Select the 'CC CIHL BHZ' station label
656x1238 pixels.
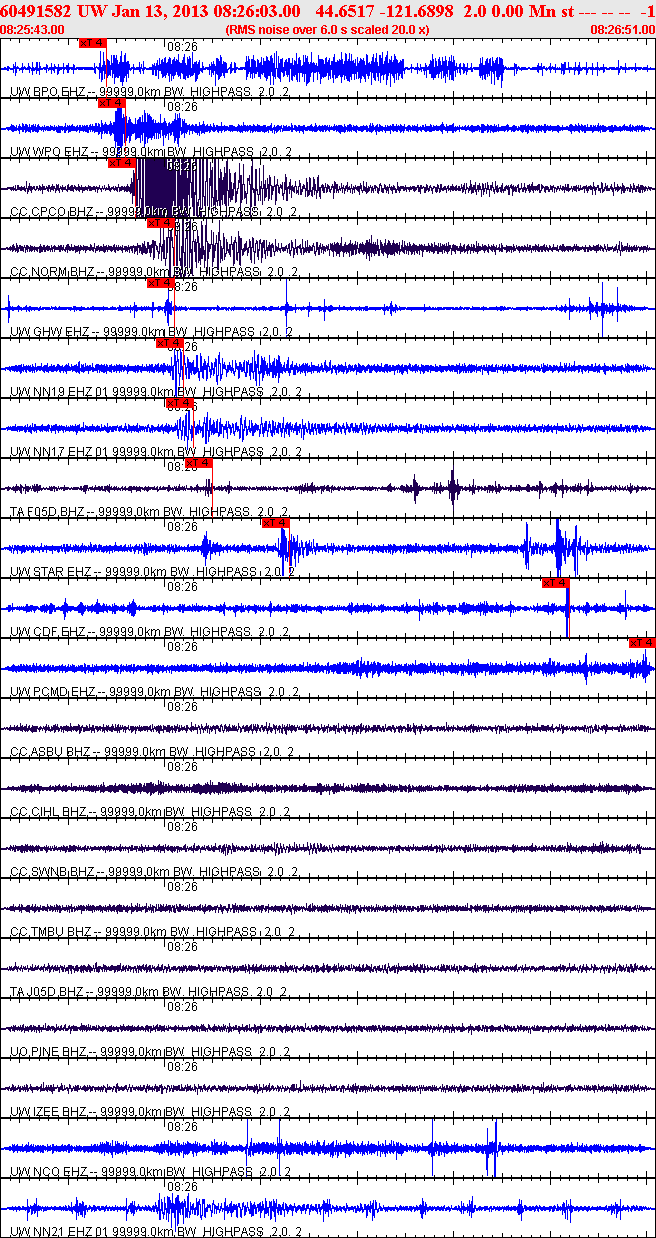coord(49,812)
